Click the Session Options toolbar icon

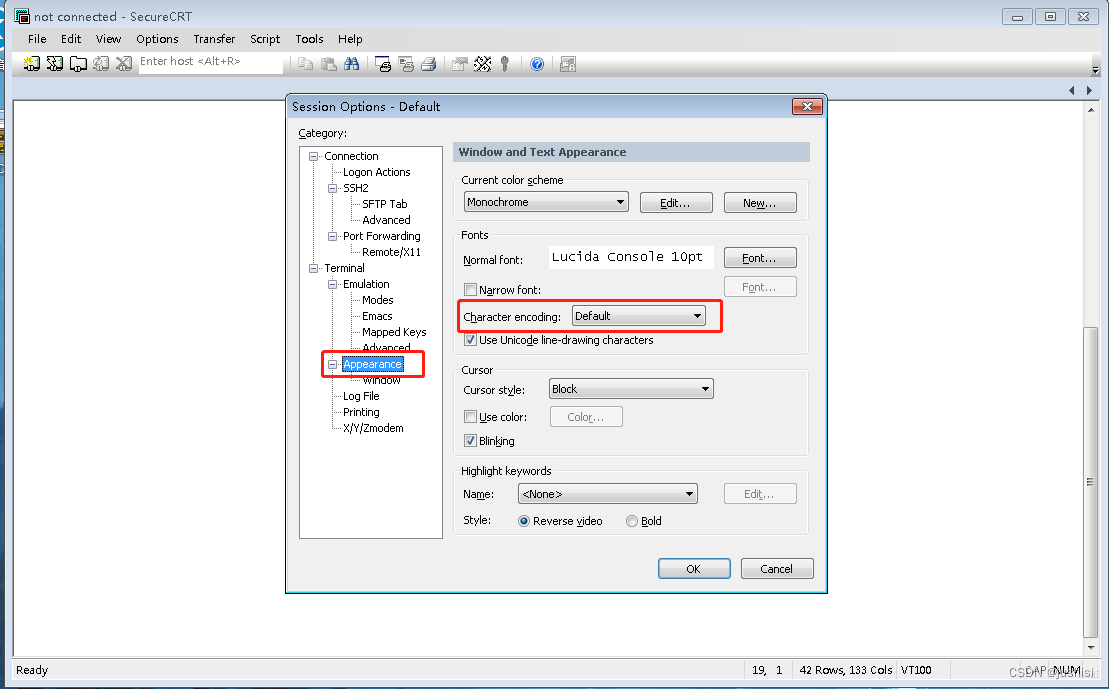pos(460,64)
